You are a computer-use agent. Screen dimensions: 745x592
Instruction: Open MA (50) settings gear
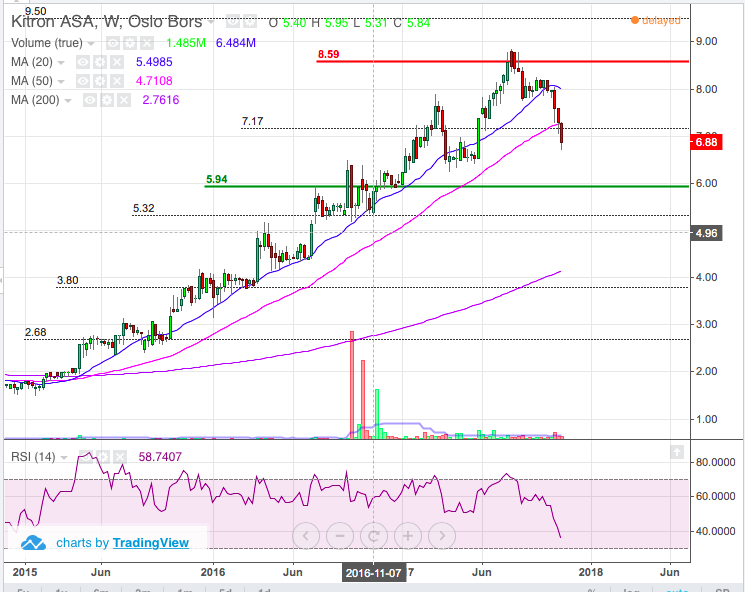click(x=100, y=81)
